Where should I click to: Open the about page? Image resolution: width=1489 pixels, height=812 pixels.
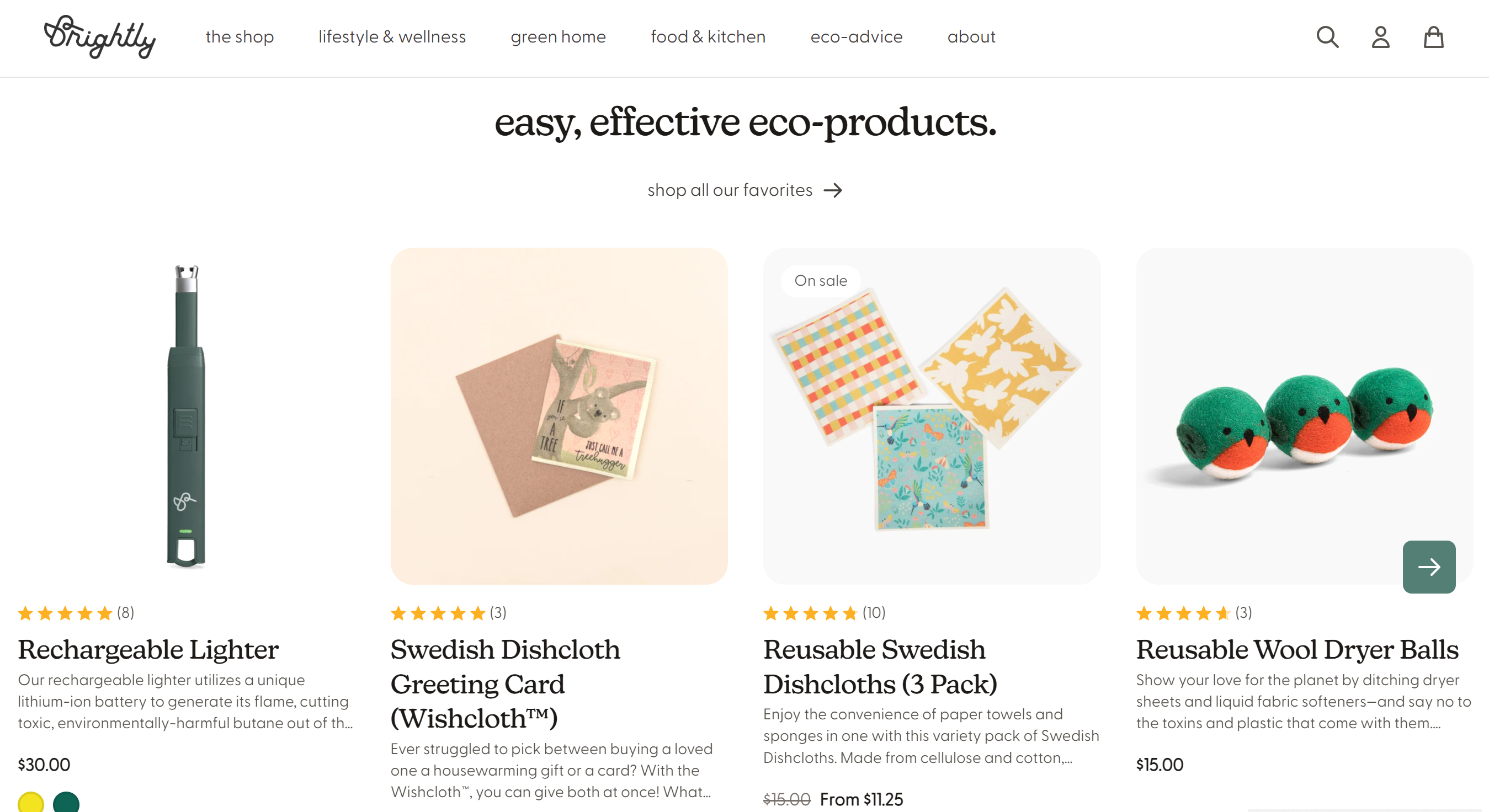click(x=971, y=37)
